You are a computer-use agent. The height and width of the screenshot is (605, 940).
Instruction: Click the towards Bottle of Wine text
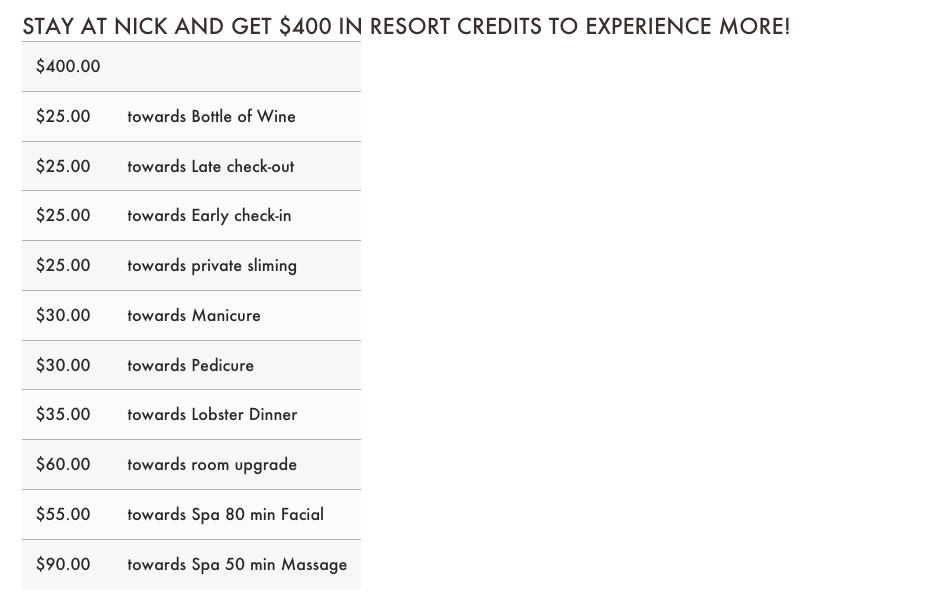click(x=211, y=116)
